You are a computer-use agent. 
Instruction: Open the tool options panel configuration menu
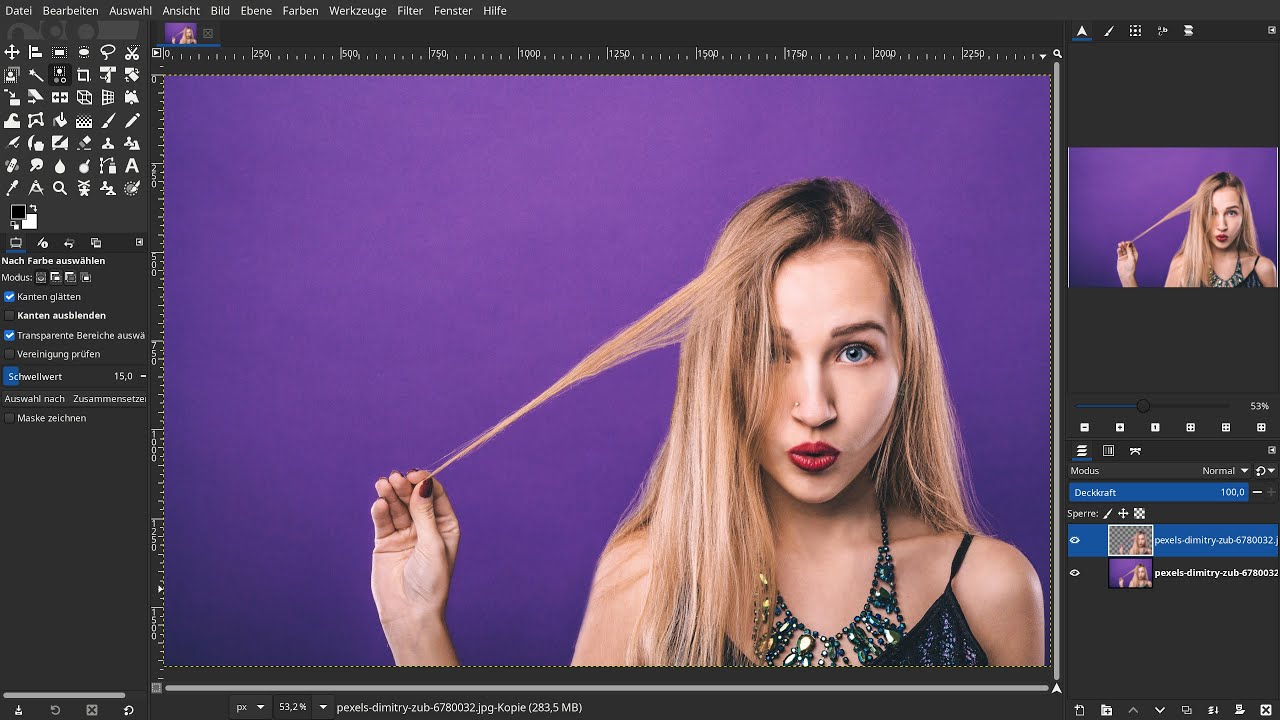(139, 242)
